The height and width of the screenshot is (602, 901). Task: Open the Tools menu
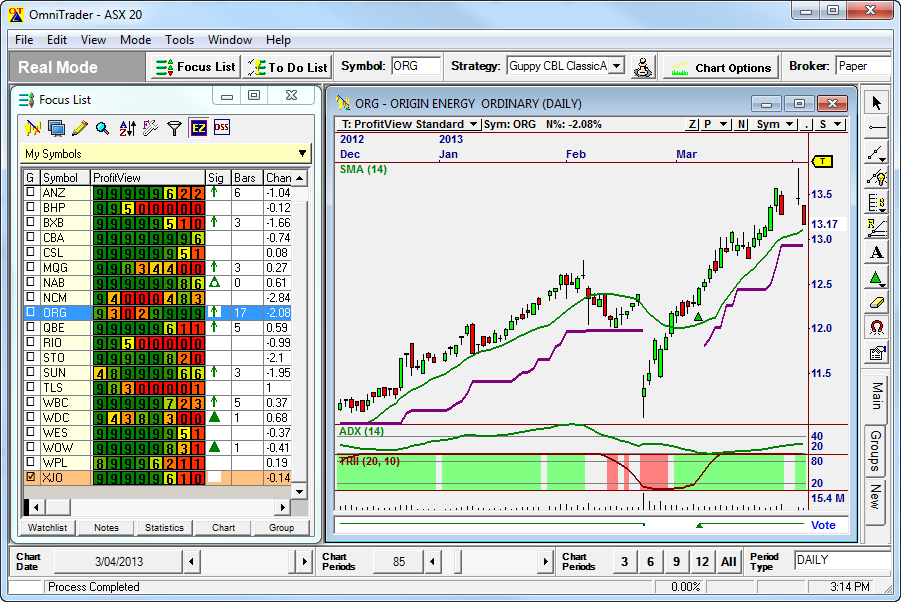click(x=180, y=40)
